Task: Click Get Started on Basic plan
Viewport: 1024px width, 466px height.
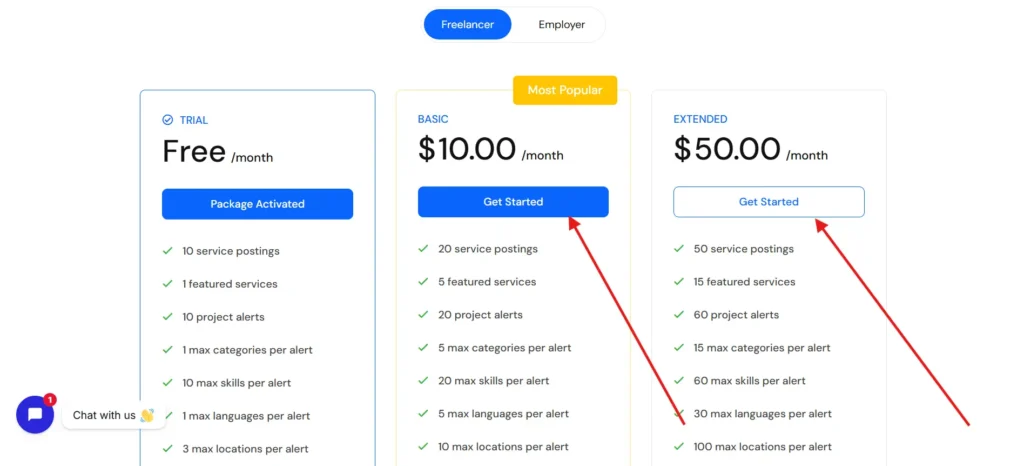Action: (513, 202)
